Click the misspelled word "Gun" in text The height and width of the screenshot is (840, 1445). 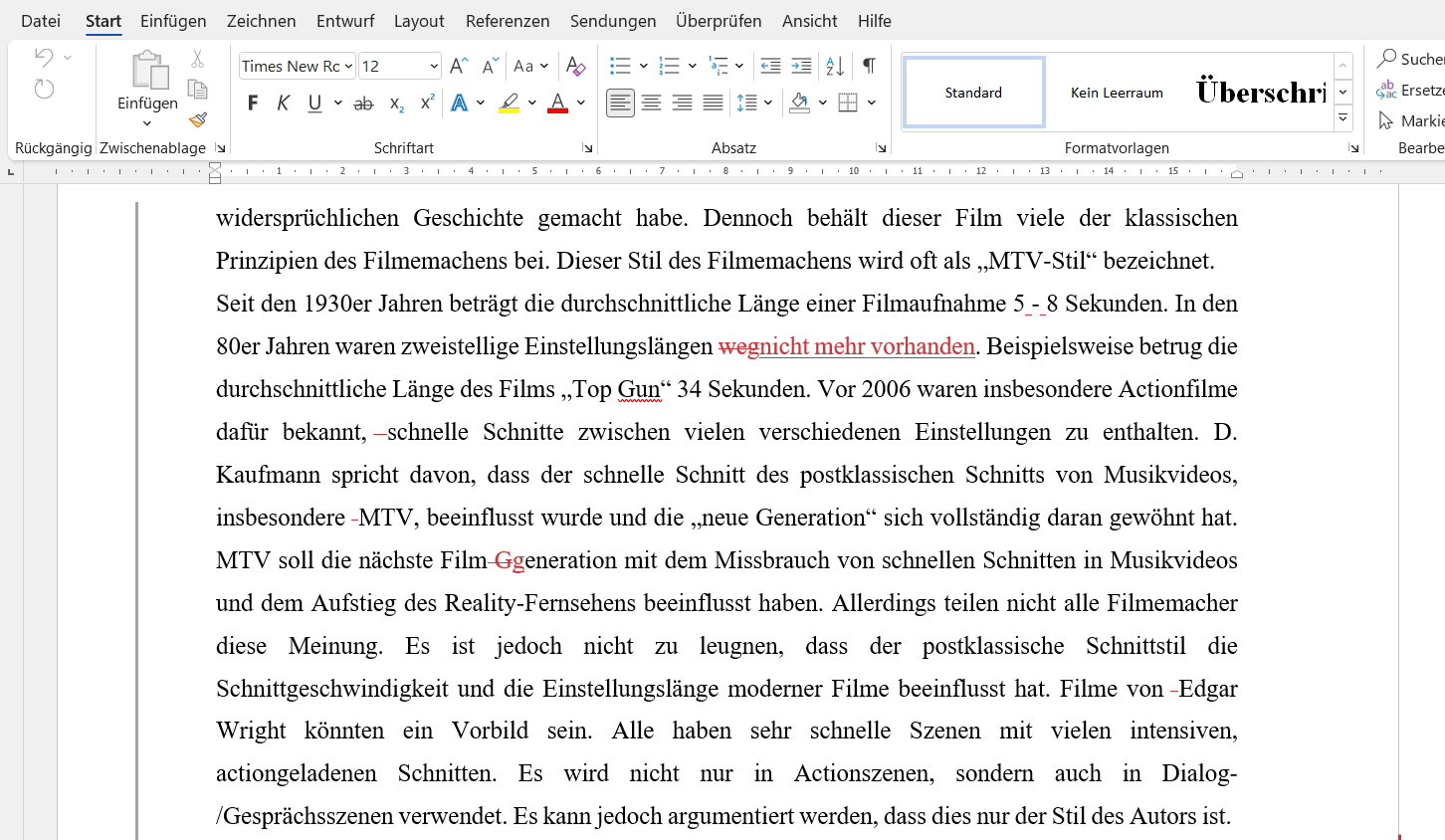click(639, 389)
